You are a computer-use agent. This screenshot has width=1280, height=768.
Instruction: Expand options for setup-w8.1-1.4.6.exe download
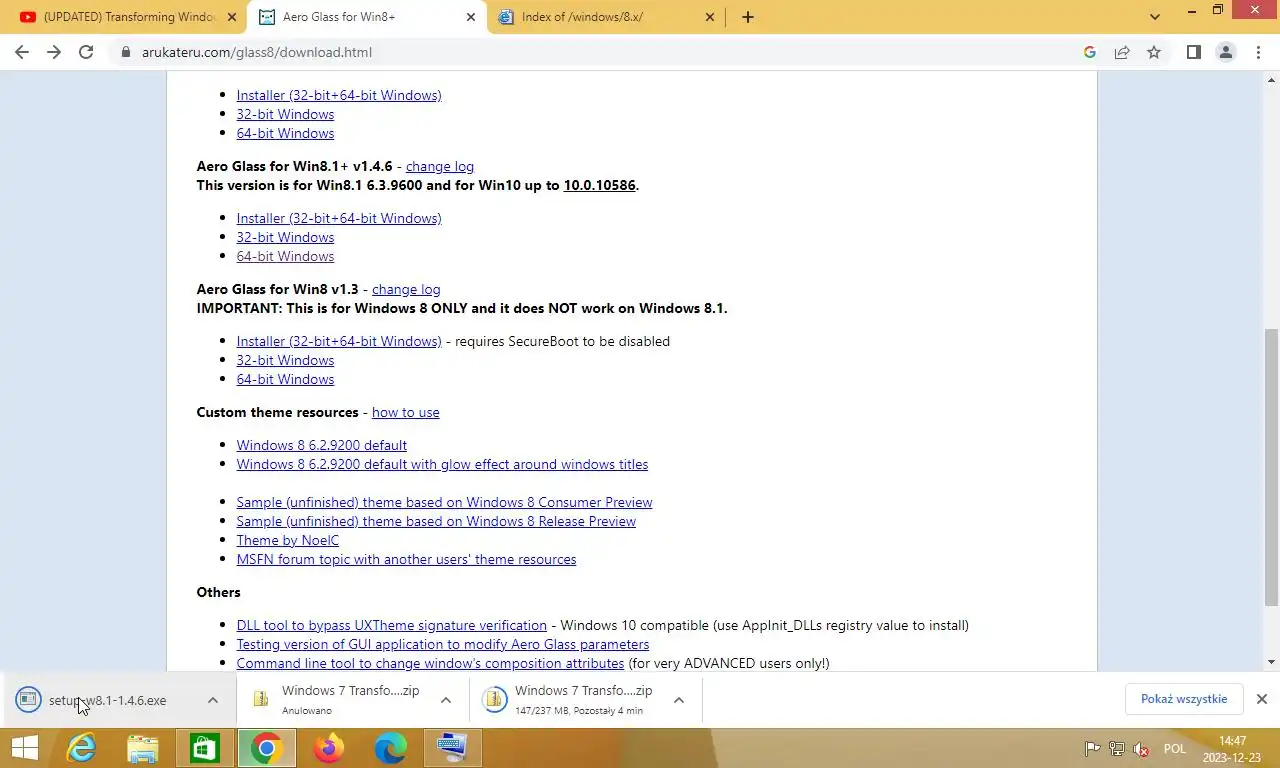(x=213, y=700)
